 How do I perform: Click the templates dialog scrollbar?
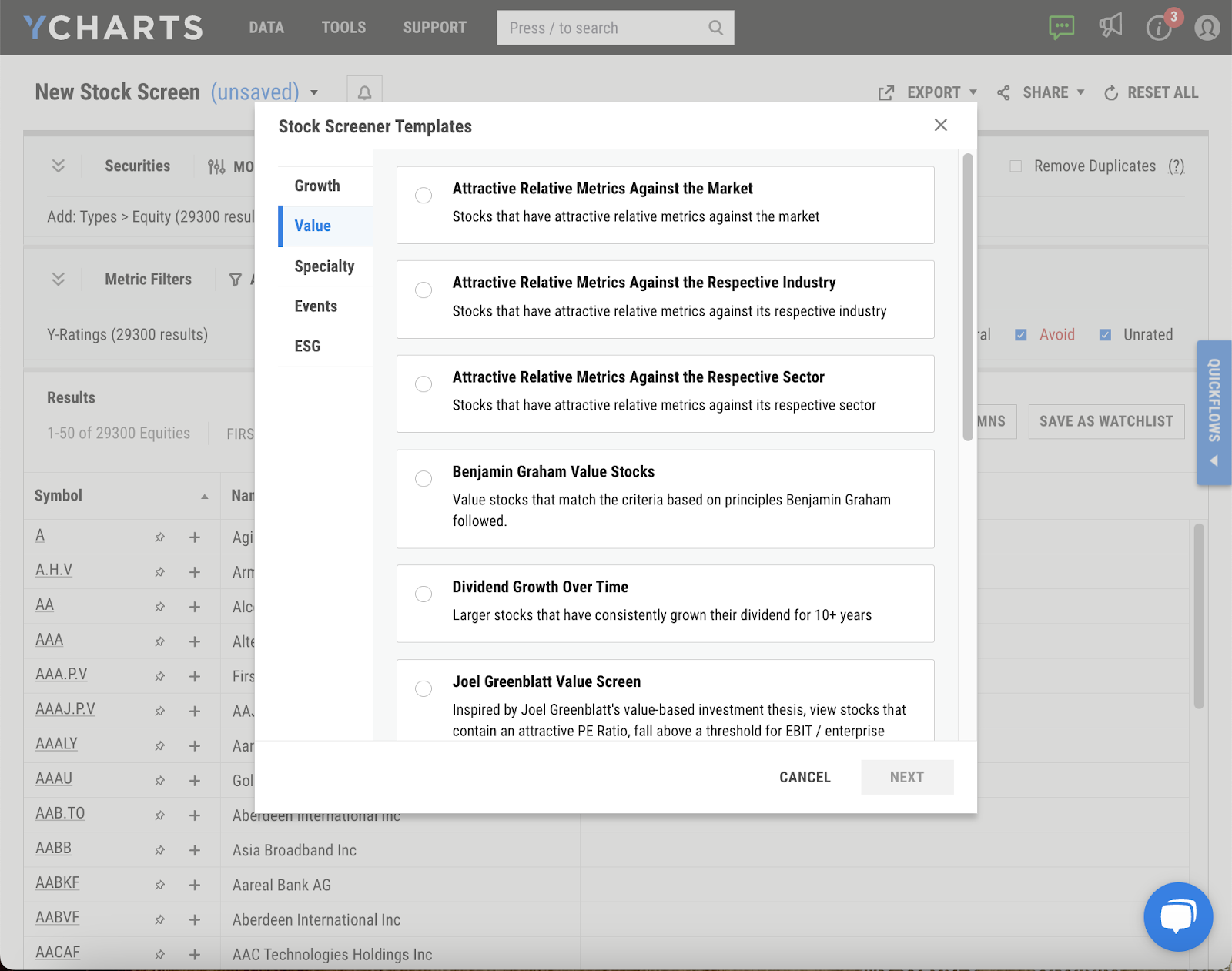(x=968, y=297)
